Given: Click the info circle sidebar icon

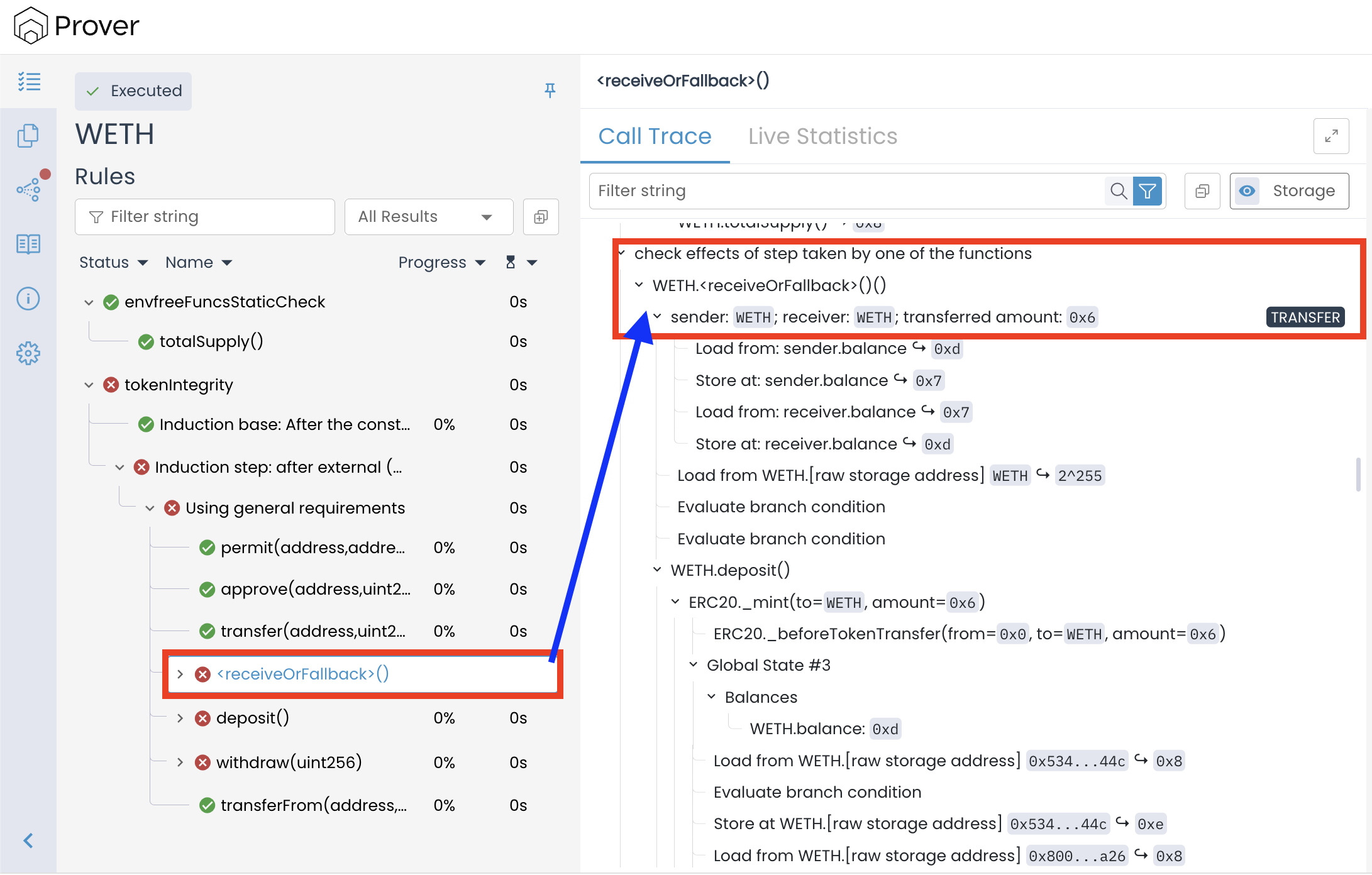Looking at the screenshot, I should click(28, 299).
